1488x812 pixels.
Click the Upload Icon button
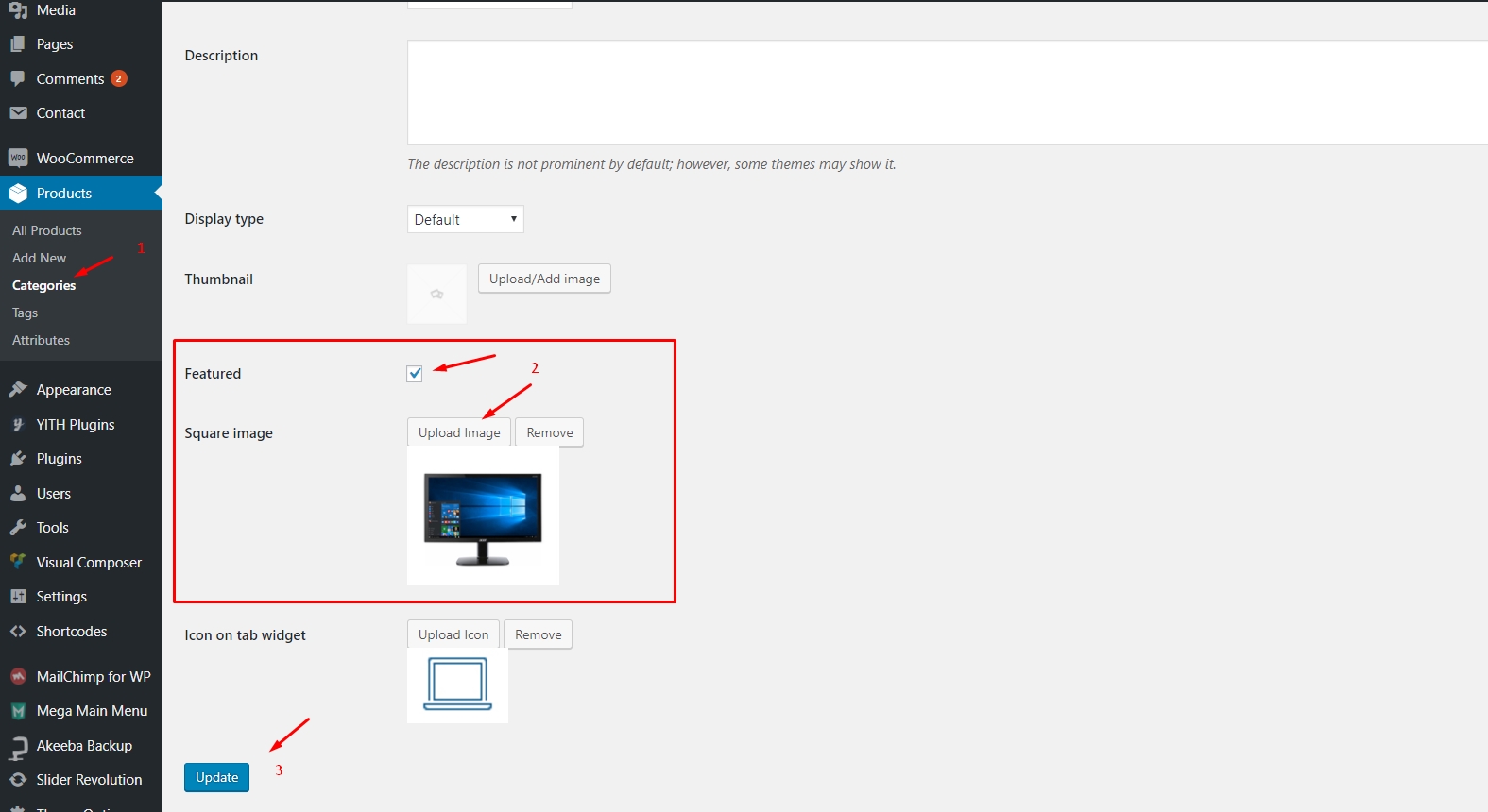pyautogui.click(x=453, y=634)
